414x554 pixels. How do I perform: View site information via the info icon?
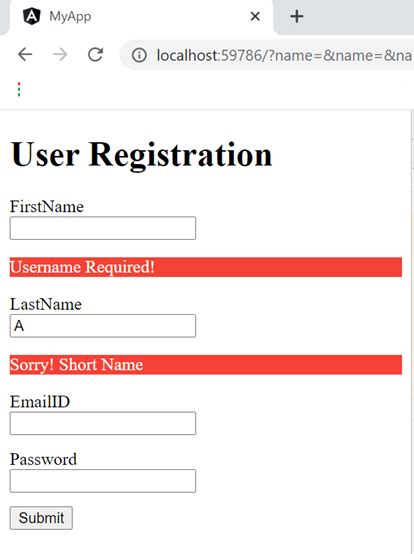point(139,55)
